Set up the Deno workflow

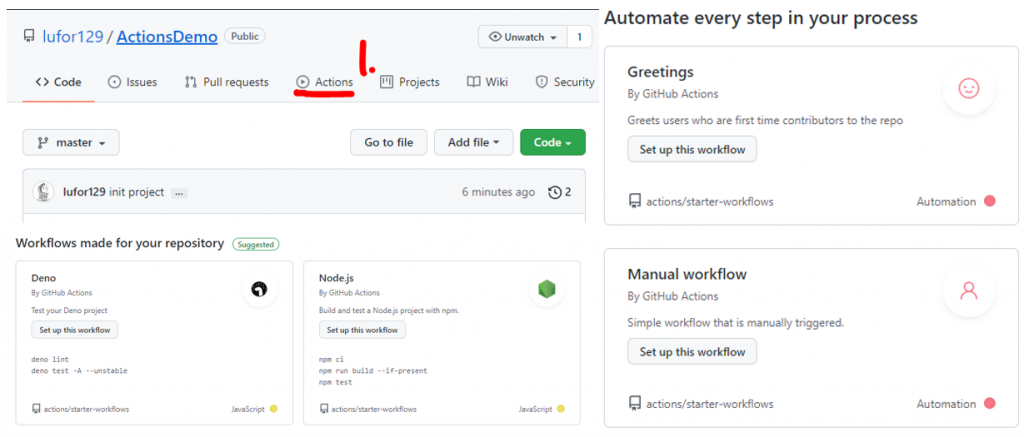(74, 330)
